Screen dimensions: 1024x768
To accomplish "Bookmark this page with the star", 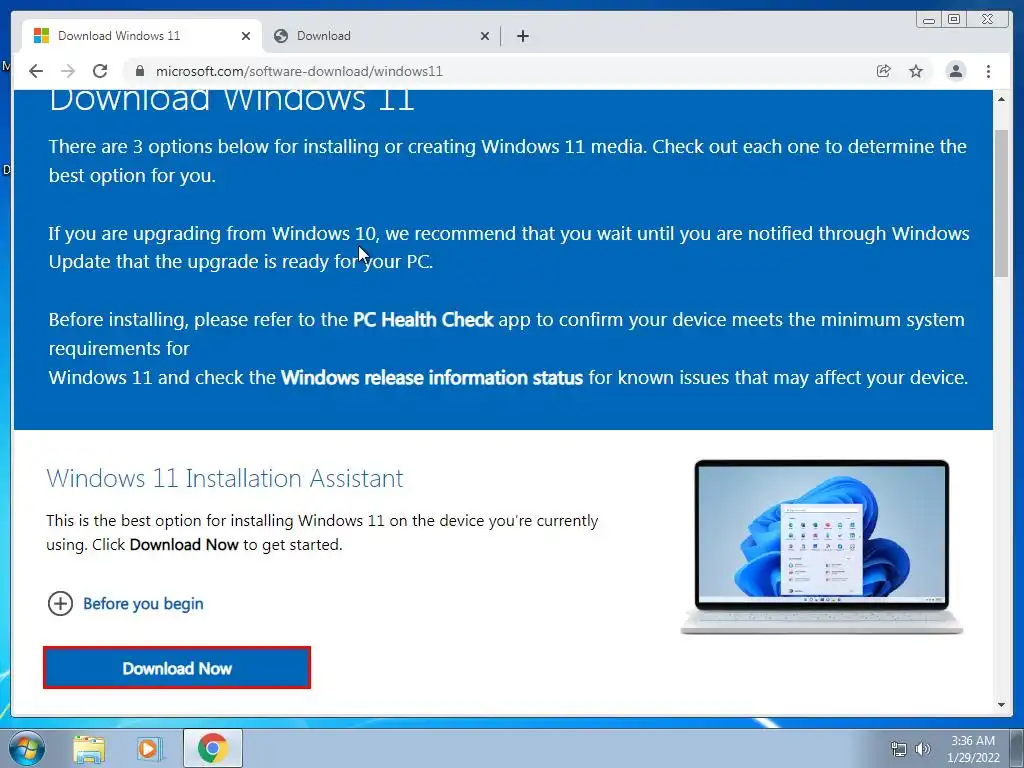I will point(916,71).
